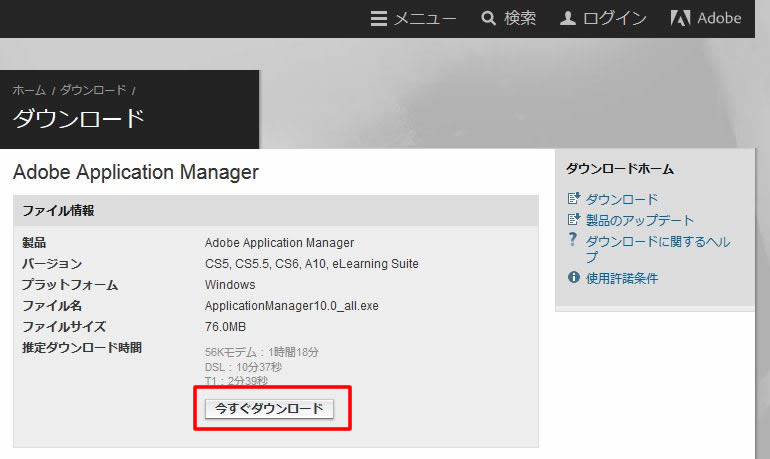This screenshot has width=770, height=459.
Task: Open the sidebar ダウンロード link
Action: (x=622, y=199)
